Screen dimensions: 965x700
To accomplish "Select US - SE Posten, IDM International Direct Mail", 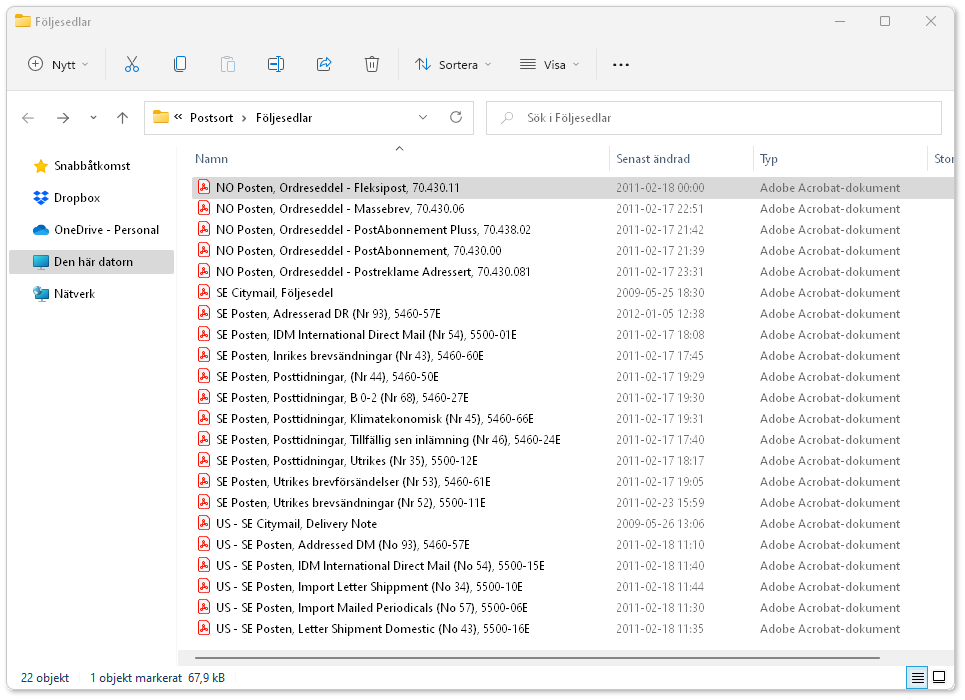I will click(572, 565).
